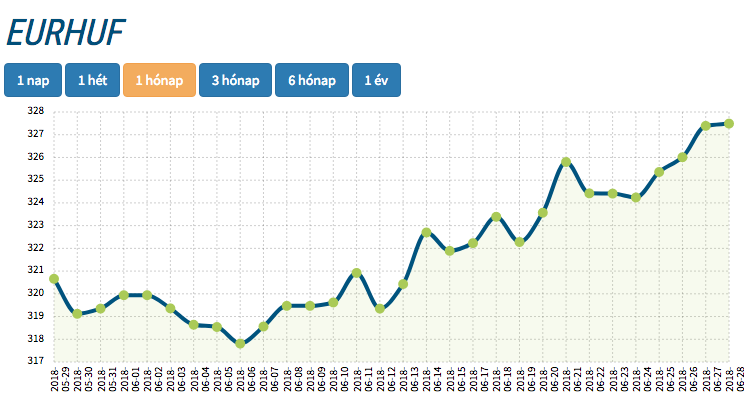Image resolution: width=750 pixels, height=403 pixels.
Task: Select the second-to-last data point
Action: click(706, 126)
